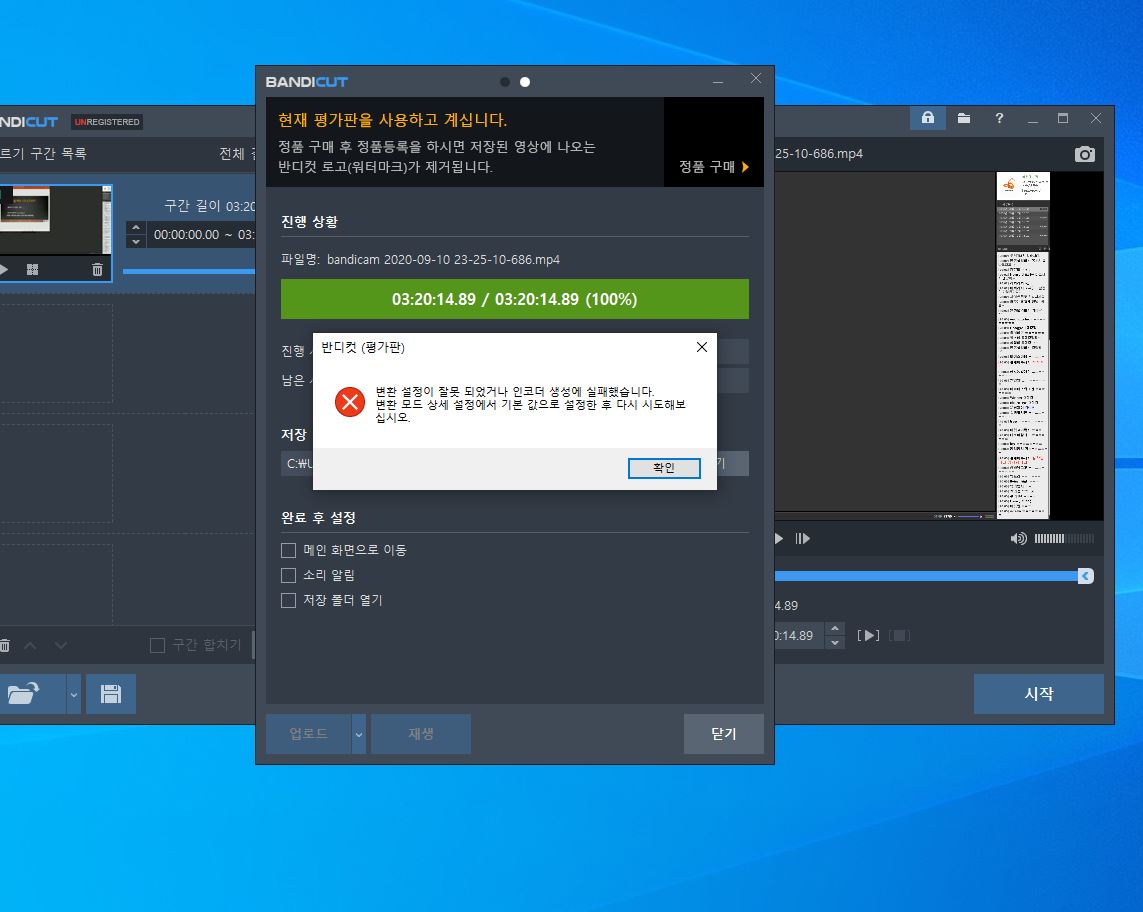Open the 정품 구매 purchase link

click(714, 167)
